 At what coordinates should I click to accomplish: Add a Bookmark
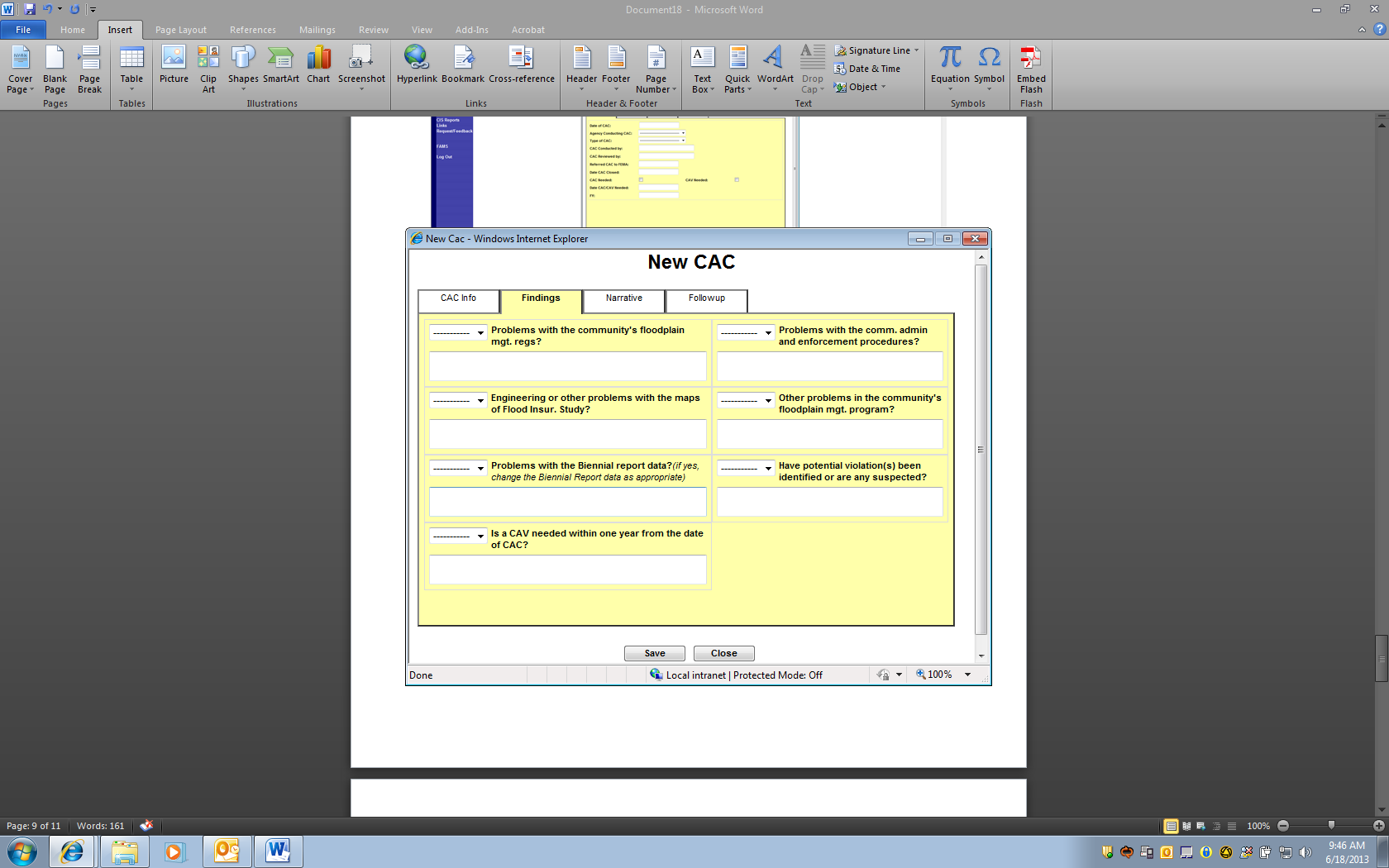[463, 66]
